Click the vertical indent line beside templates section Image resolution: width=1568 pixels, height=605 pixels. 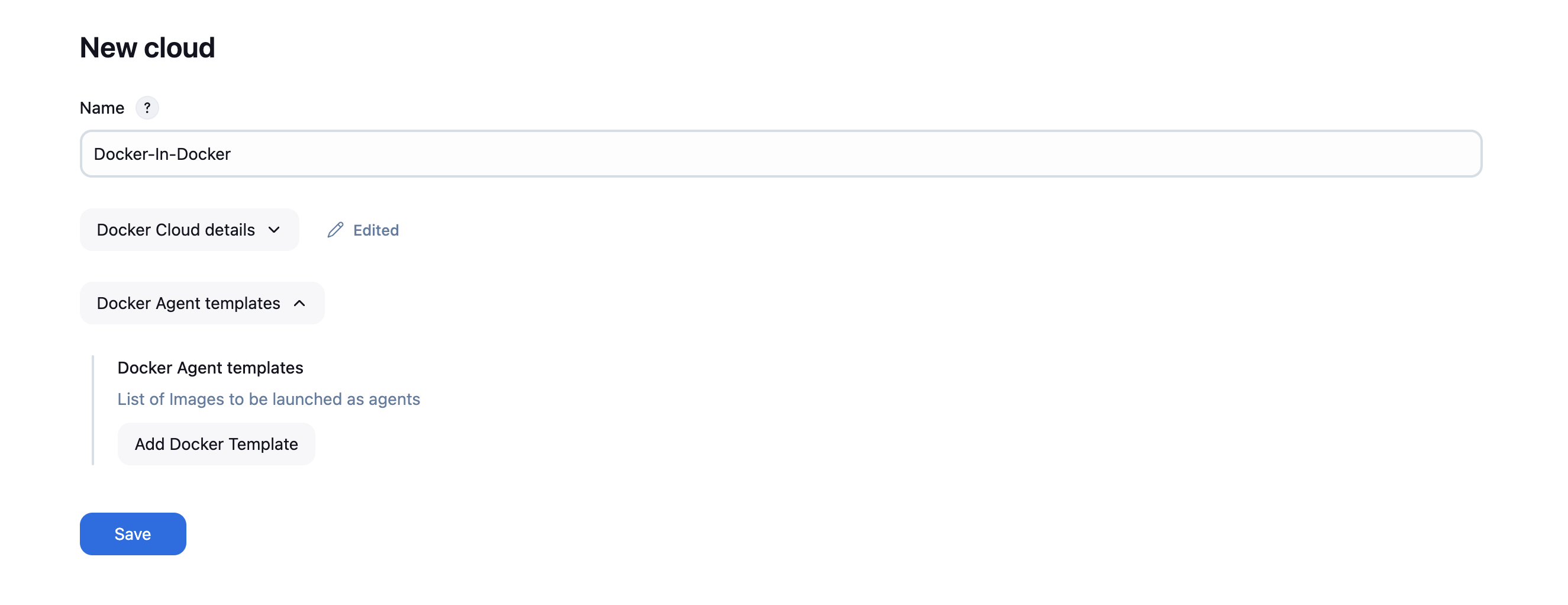click(x=92, y=410)
